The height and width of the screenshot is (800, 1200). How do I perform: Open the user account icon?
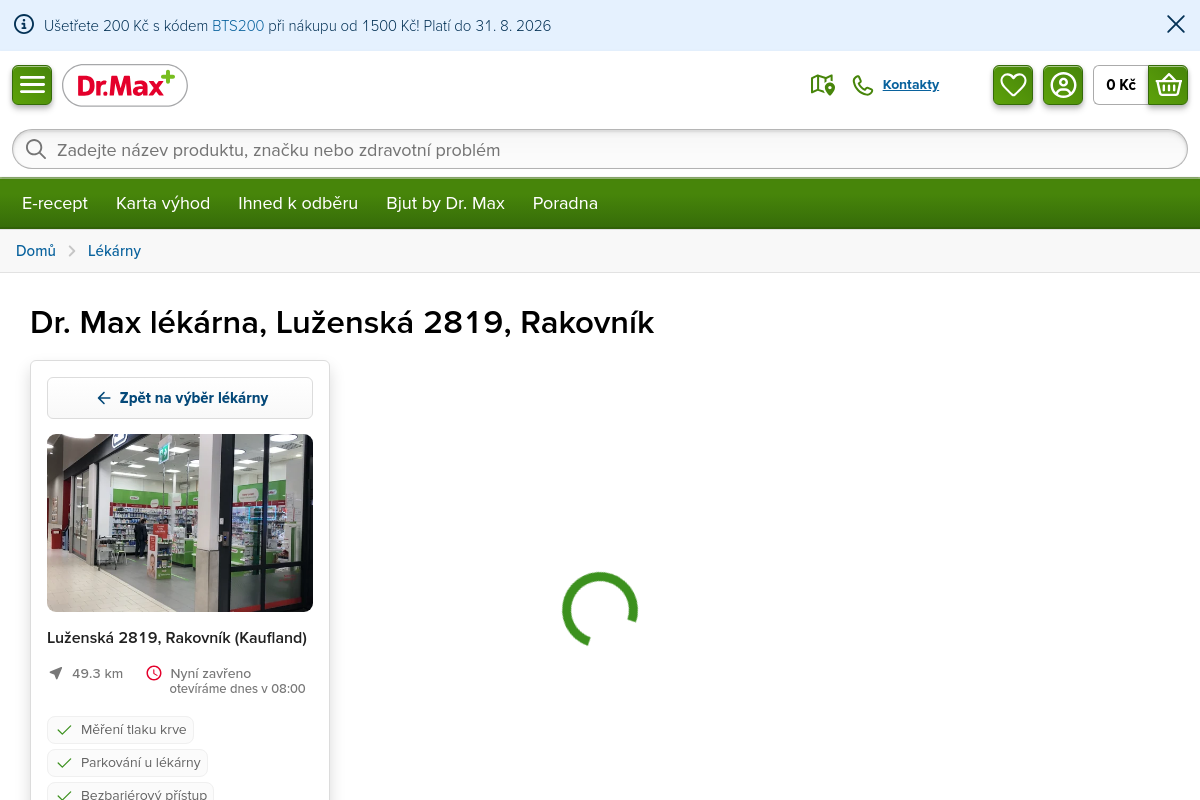pyautogui.click(x=1063, y=85)
